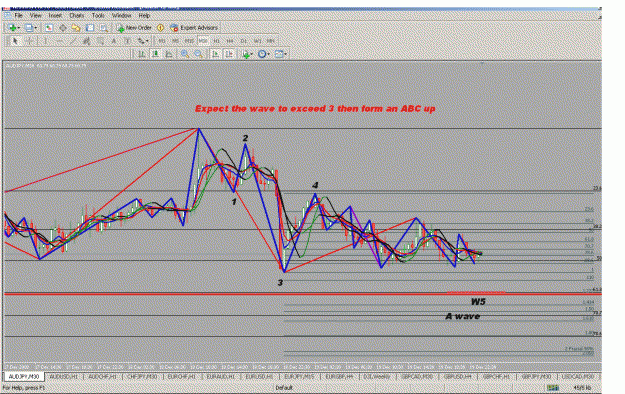Select the Trendline drawing tool
The image size is (625, 394).
[x=73, y=41]
